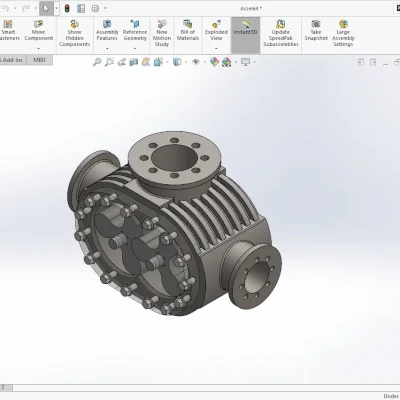
Task: Toggle Hide/Show Items eye icon
Action: pos(196,62)
